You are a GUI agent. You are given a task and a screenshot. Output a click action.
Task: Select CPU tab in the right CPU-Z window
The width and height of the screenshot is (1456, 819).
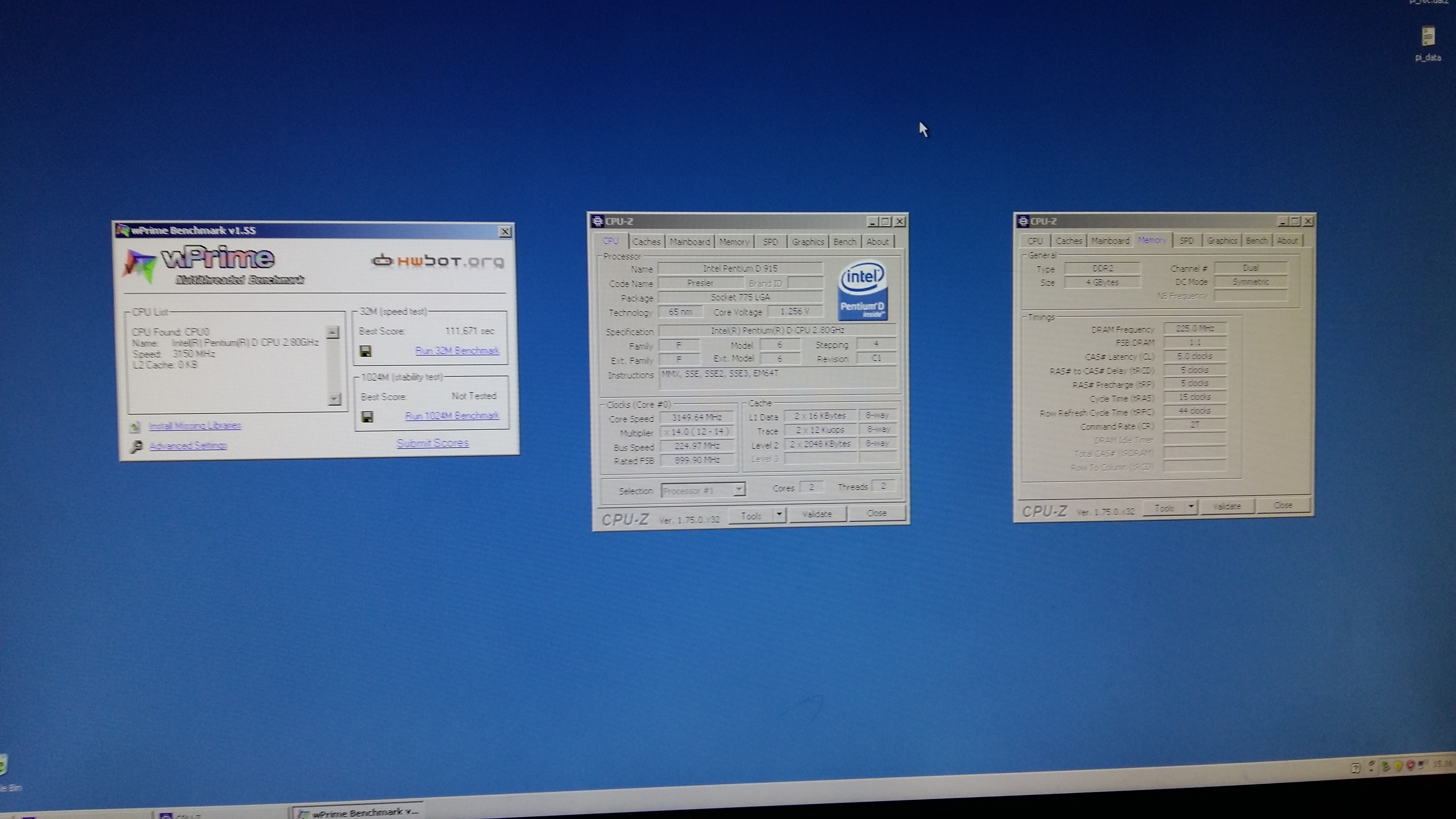tap(1035, 241)
